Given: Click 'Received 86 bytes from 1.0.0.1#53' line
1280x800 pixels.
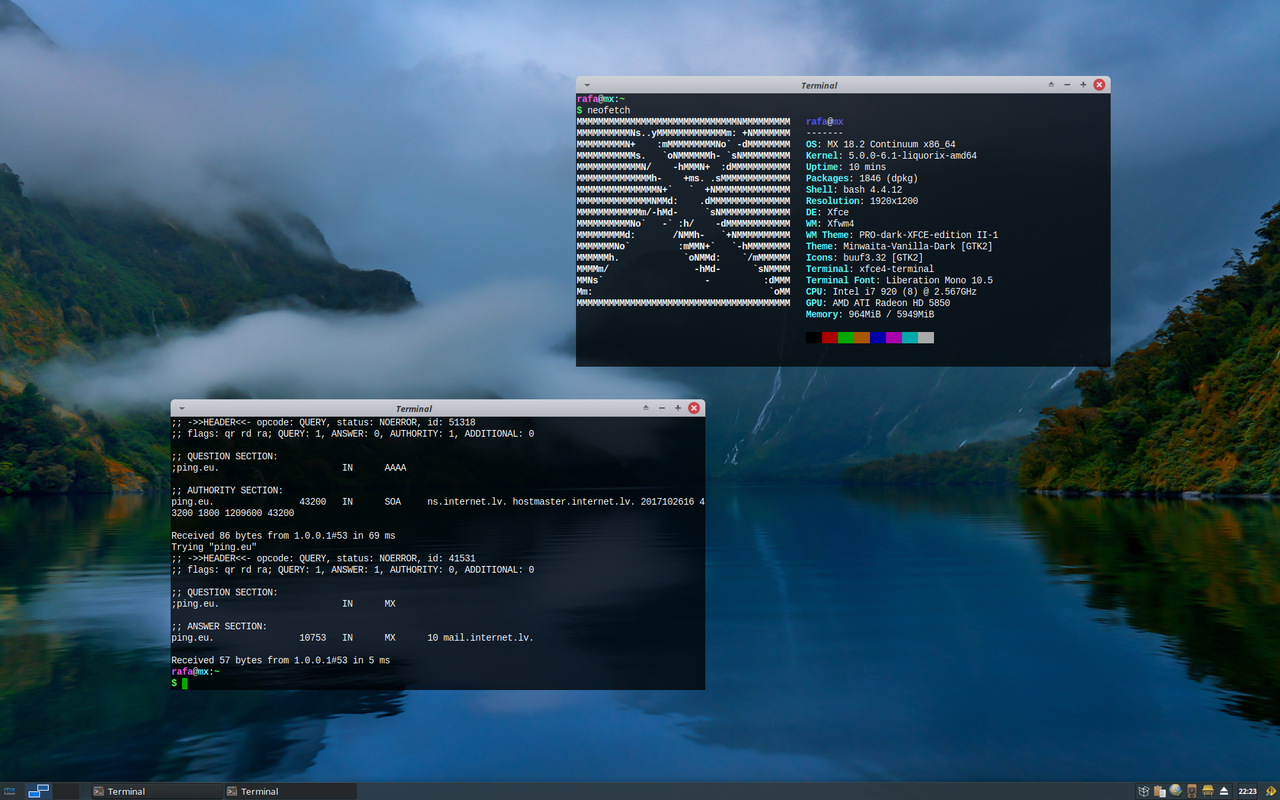Looking at the screenshot, I should (x=283, y=536).
